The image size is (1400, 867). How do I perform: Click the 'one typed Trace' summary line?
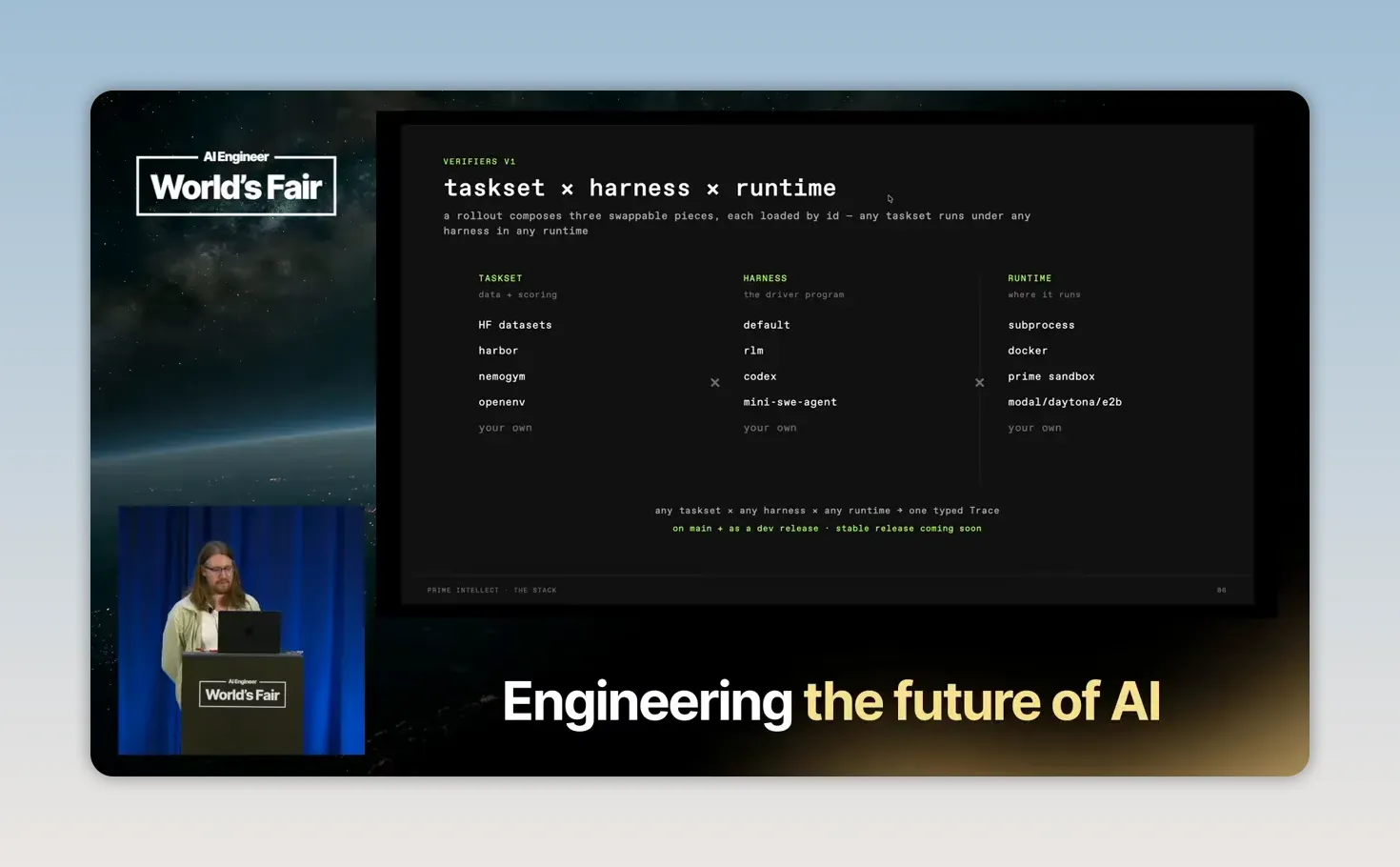(827, 511)
